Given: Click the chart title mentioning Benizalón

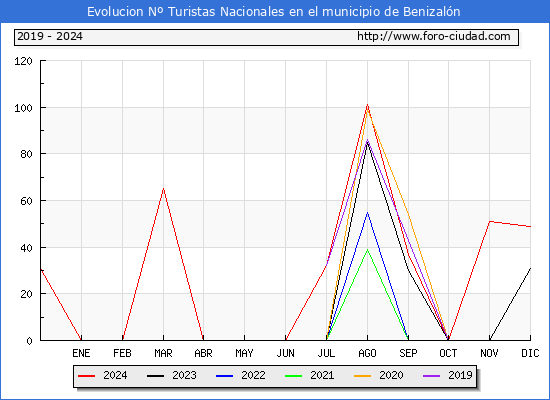Looking at the screenshot, I should click(x=274, y=12).
